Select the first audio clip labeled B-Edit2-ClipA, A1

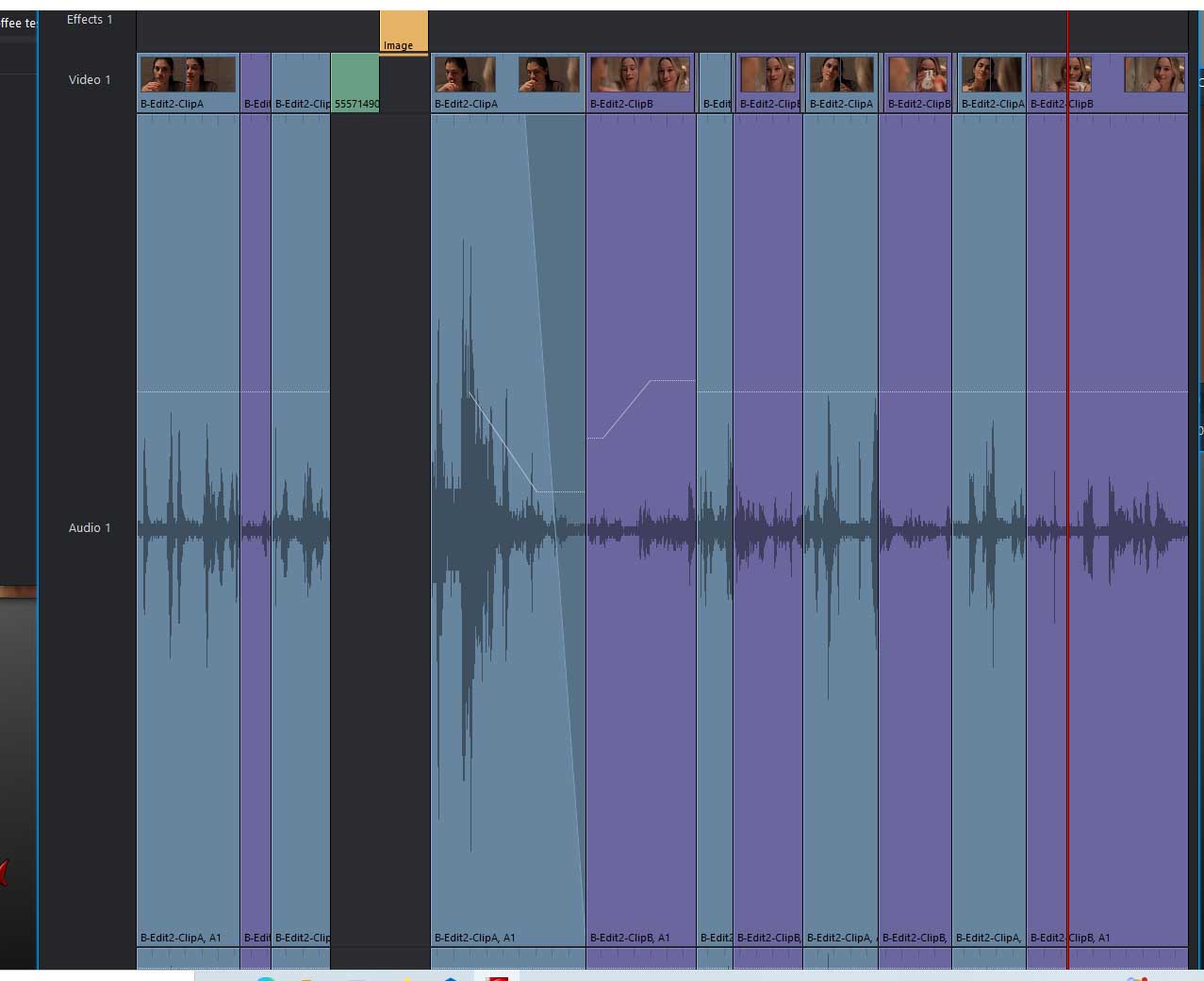(x=188, y=528)
